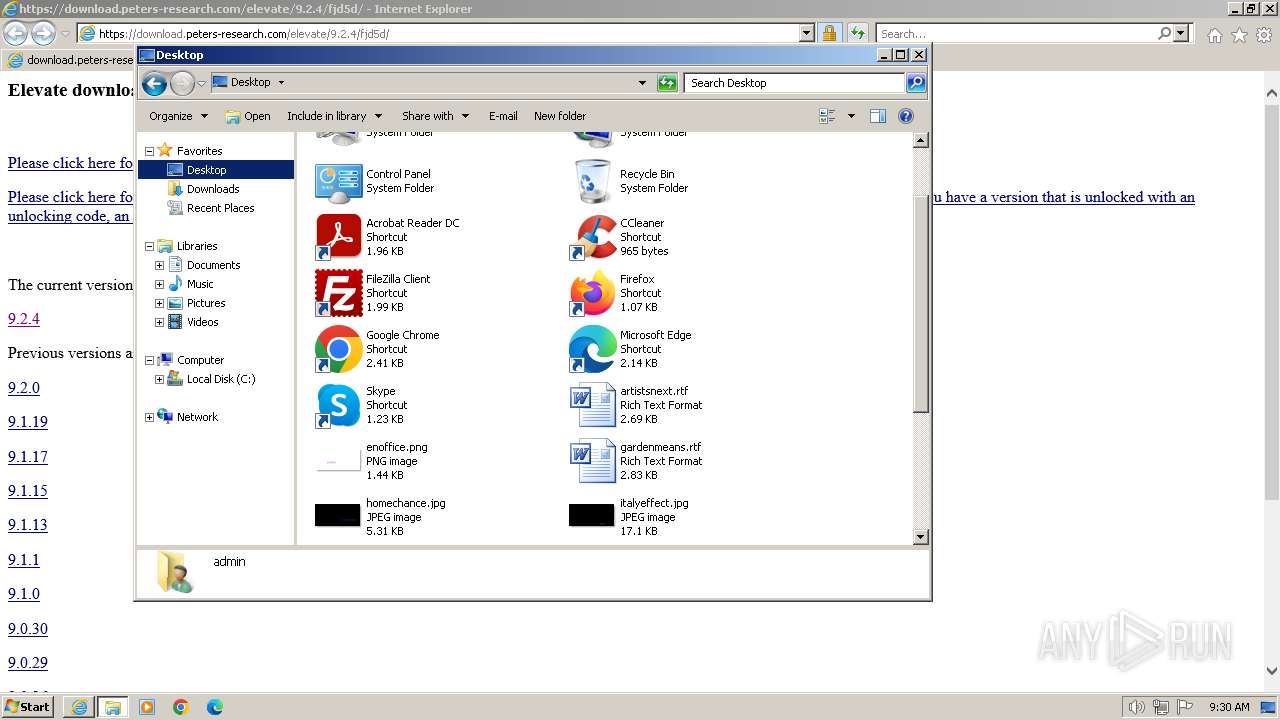Open Explorer help question mark icon
Image resolution: width=1280 pixels, height=720 pixels.
(x=906, y=116)
